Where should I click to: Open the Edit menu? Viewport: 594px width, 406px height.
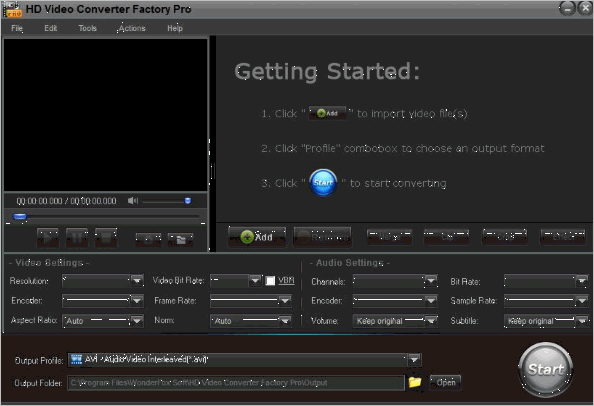tap(50, 28)
